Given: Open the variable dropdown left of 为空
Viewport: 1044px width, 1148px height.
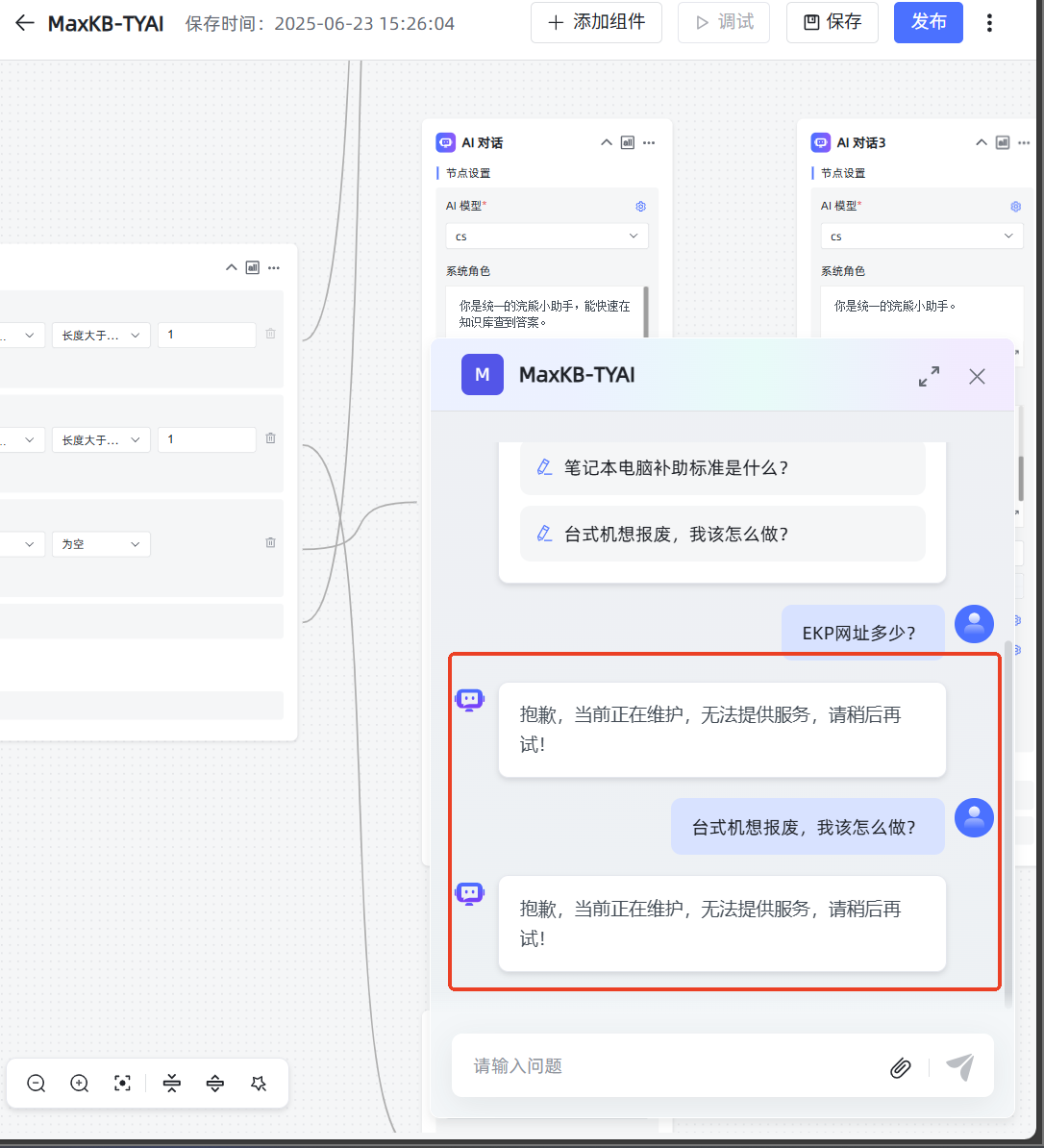Looking at the screenshot, I should (x=21, y=544).
